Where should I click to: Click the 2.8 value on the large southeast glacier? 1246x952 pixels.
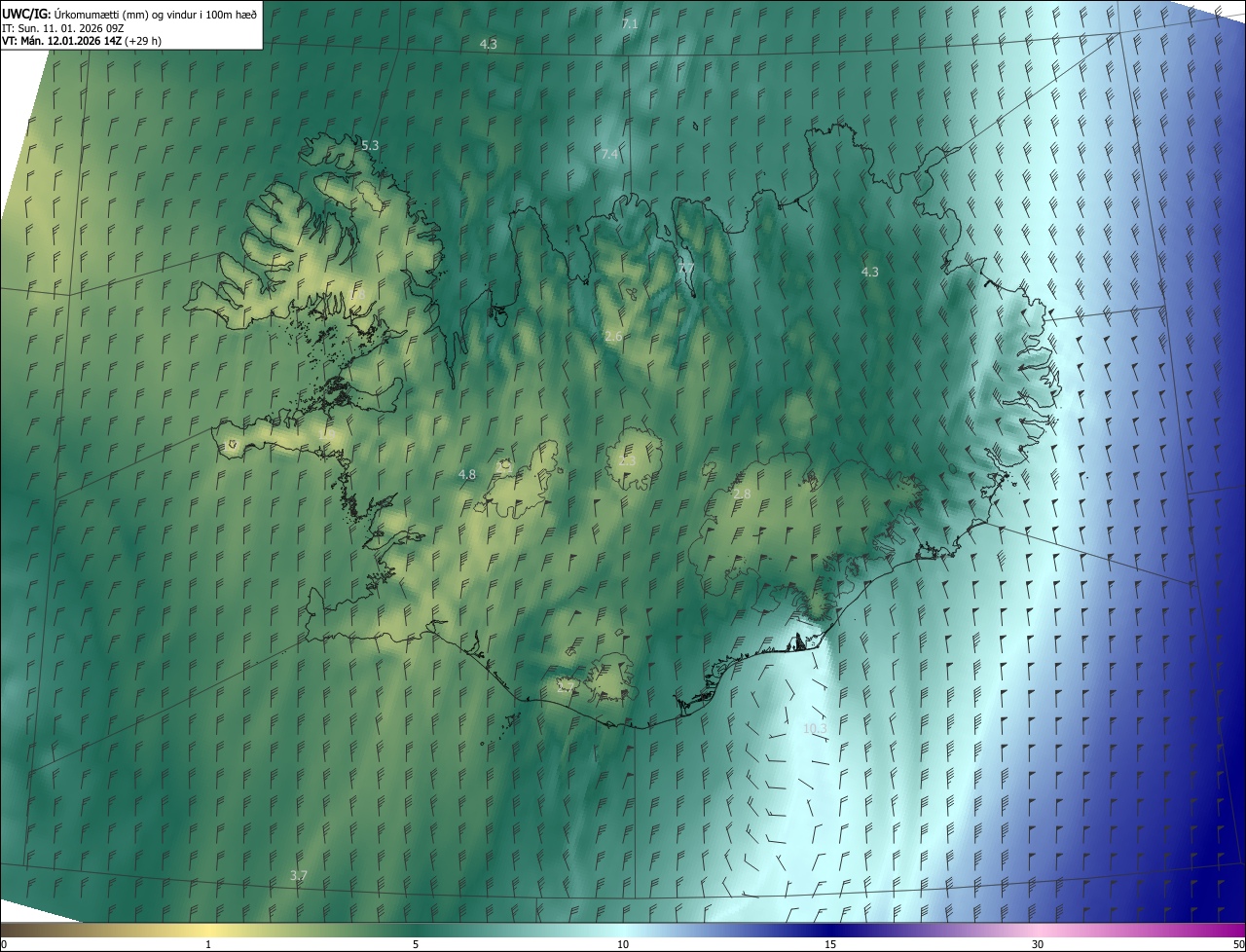coord(742,494)
